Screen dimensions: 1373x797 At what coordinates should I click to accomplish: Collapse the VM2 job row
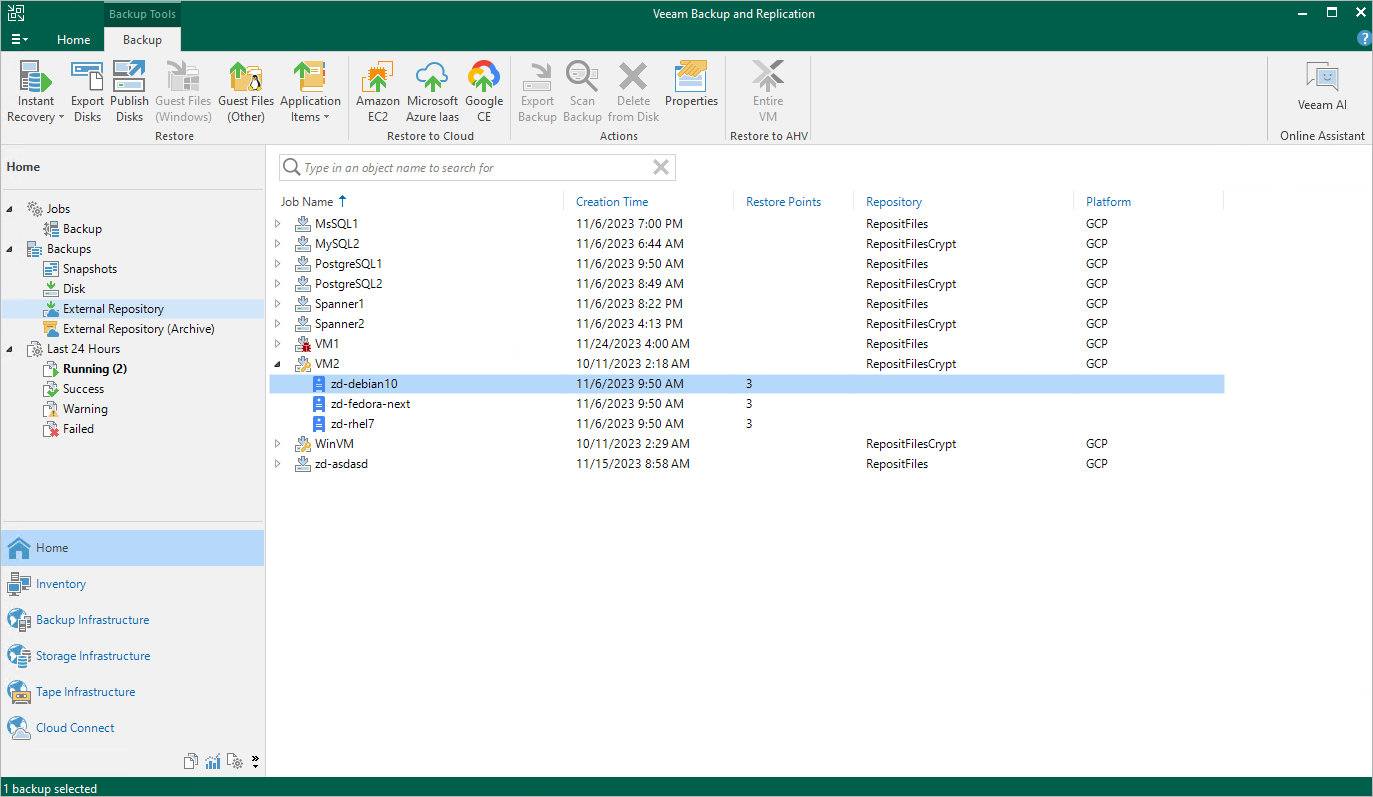point(278,364)
